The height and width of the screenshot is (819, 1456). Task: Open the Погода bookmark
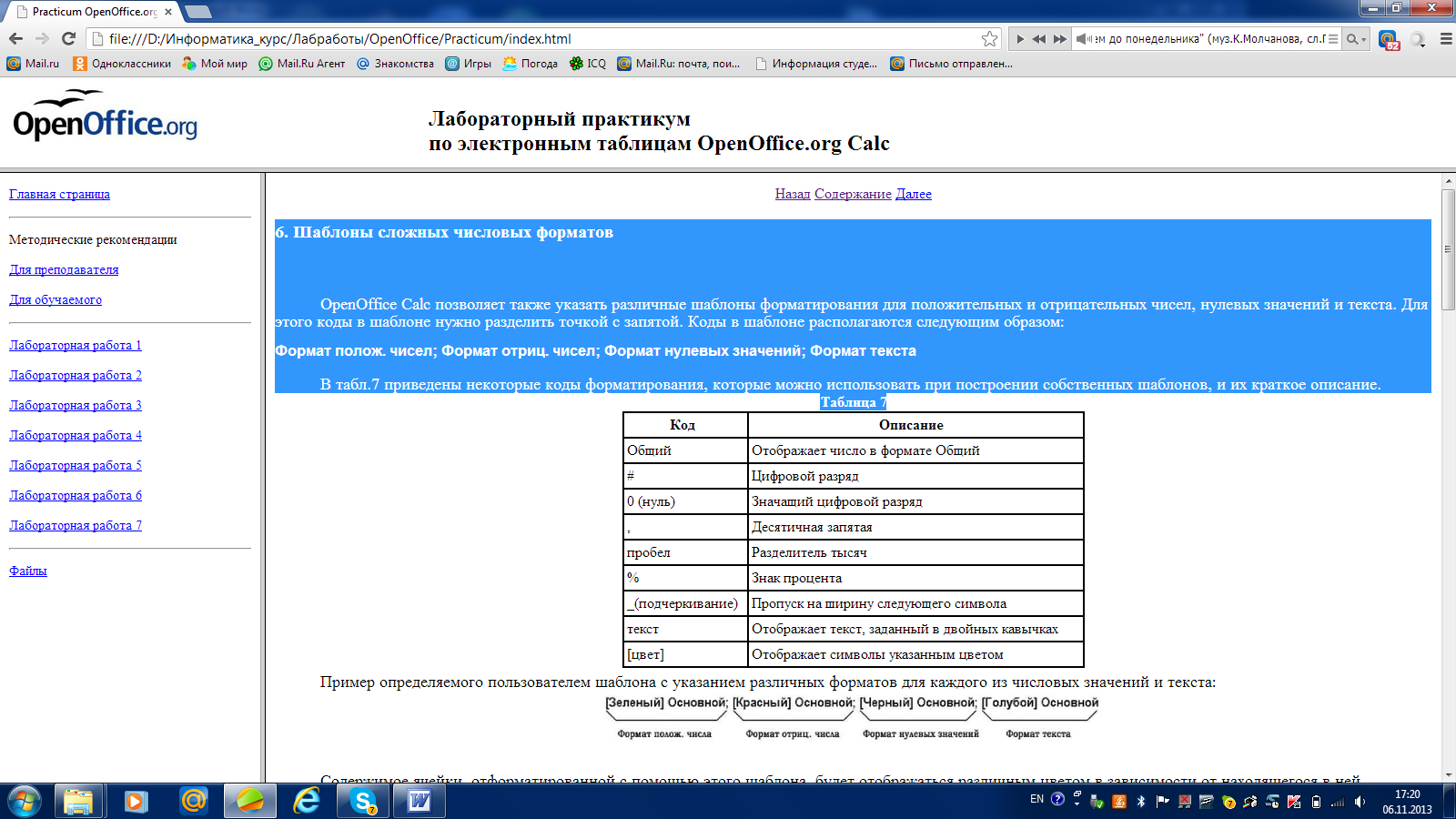[x=531, y=64]
